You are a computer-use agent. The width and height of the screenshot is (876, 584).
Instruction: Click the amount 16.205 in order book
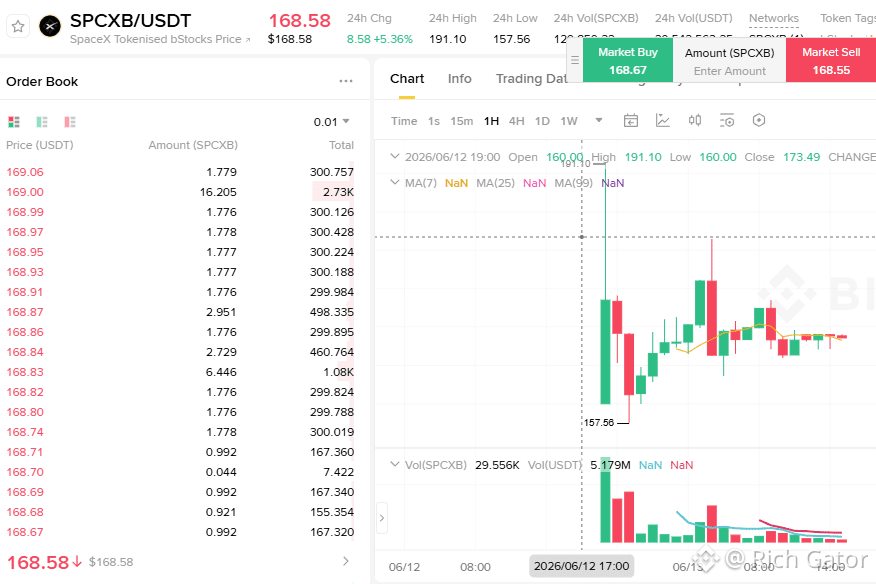pyautogui.click(x=218, y=192)
